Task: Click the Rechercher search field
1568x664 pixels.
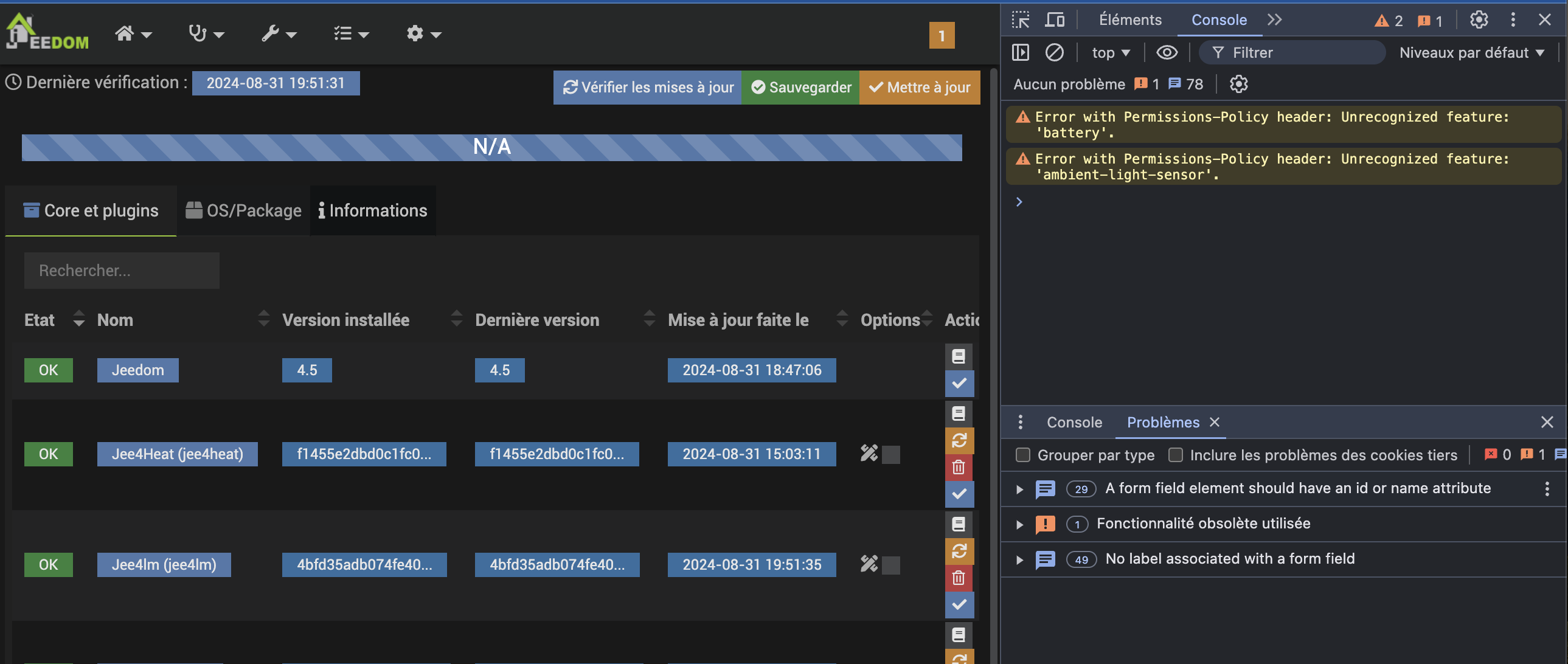Action: [x=122, y=271]
